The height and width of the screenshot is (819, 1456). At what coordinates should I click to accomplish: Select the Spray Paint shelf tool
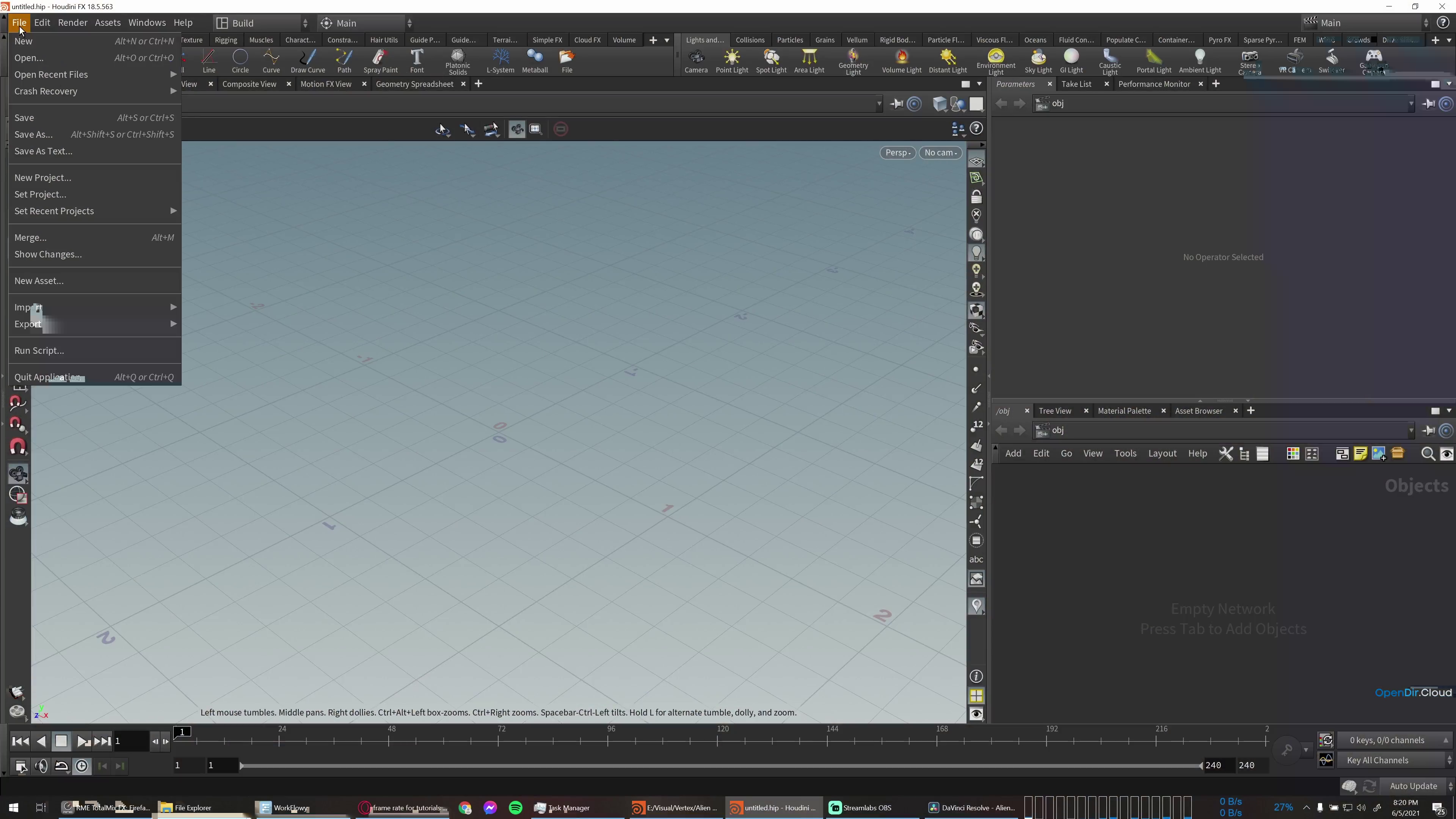pyautogui.click(x=380, y=61)
